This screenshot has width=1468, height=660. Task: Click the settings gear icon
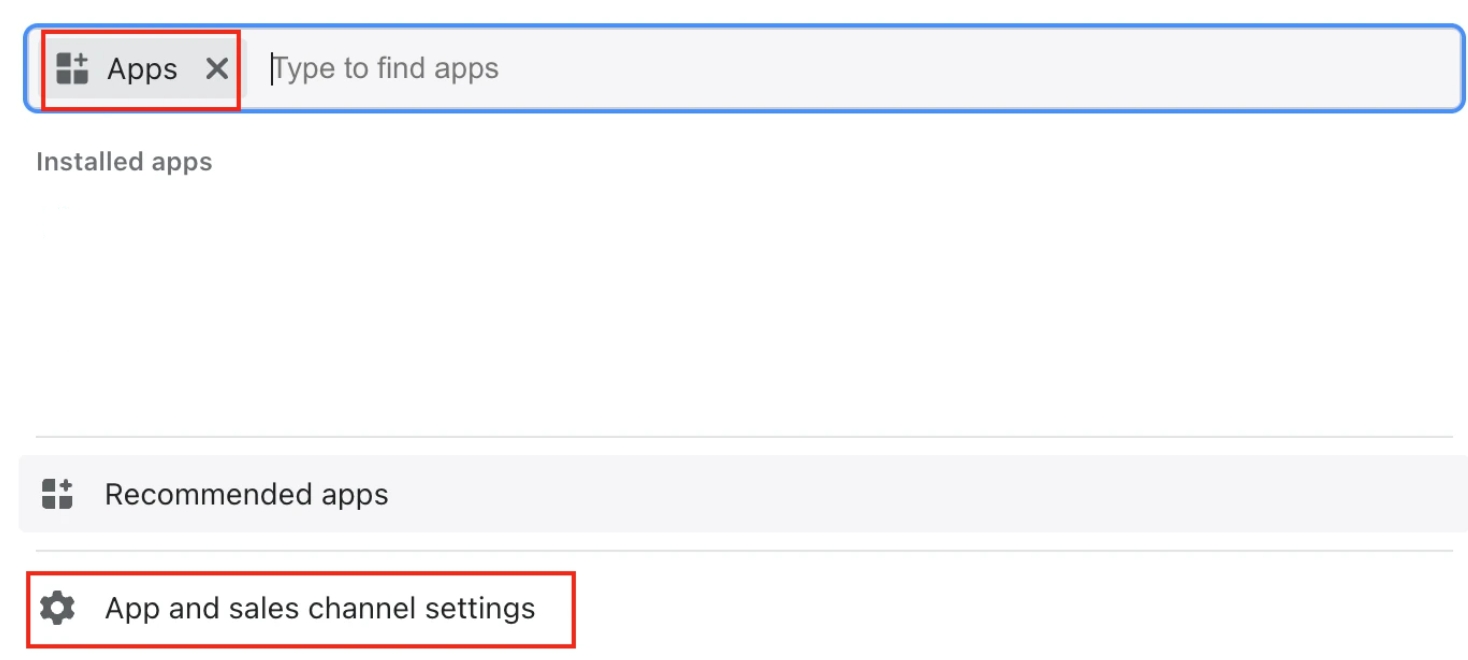[x=57, y=608]
